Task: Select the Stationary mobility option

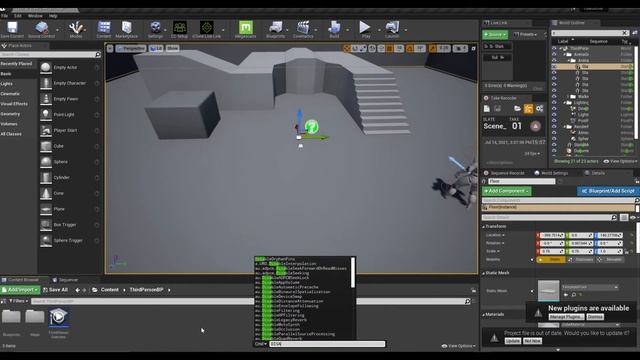Action: pos(581,260)
